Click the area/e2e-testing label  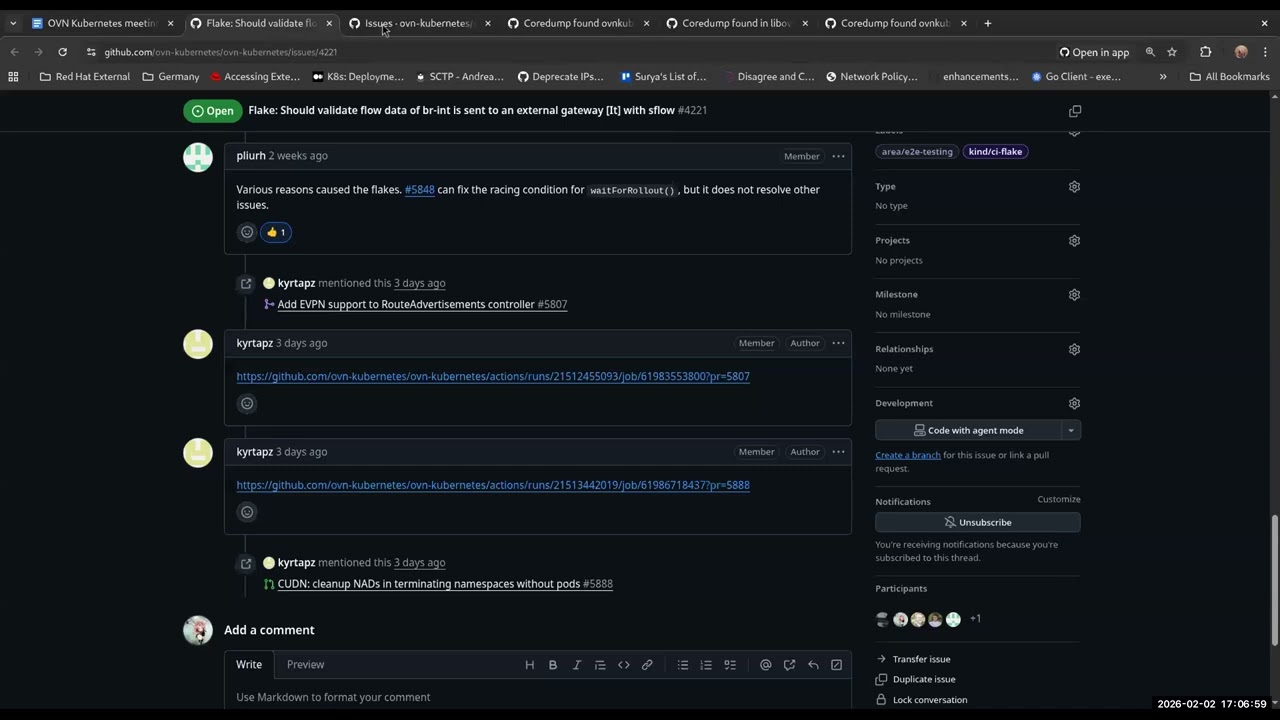click(917, 152)
